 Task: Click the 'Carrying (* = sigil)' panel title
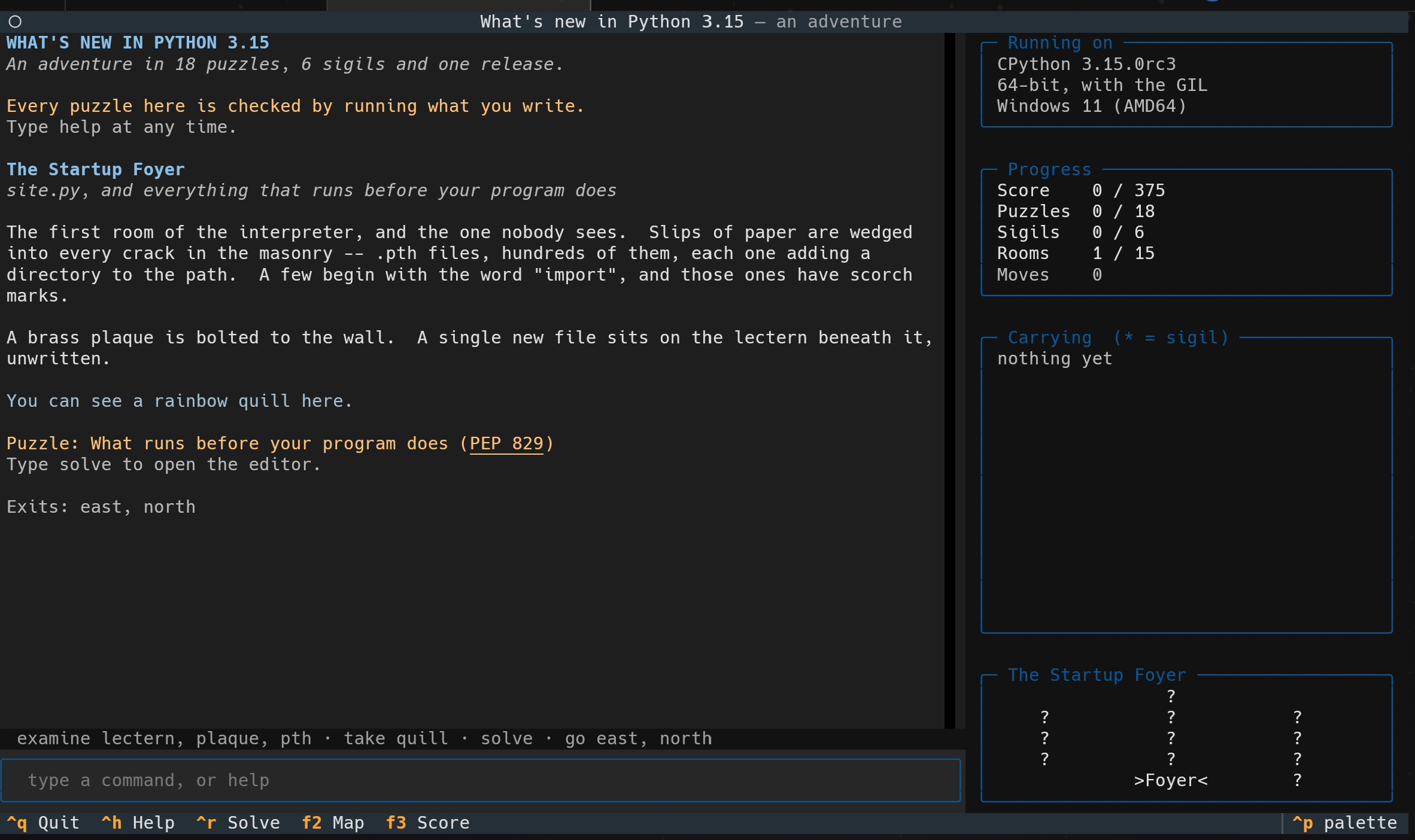click(1118, 337)
